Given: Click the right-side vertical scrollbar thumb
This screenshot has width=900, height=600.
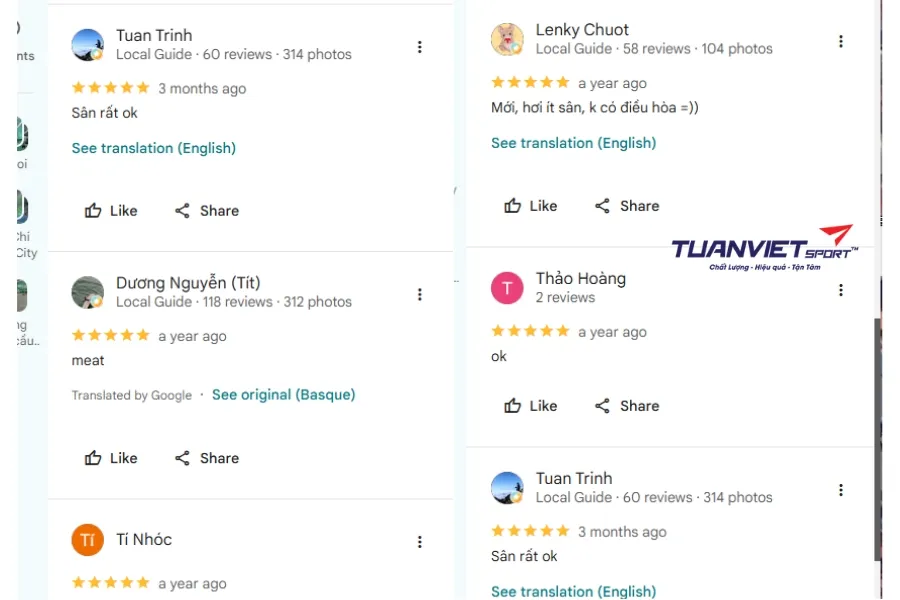Looking at the screenshot, I should (x=878, y=439).
